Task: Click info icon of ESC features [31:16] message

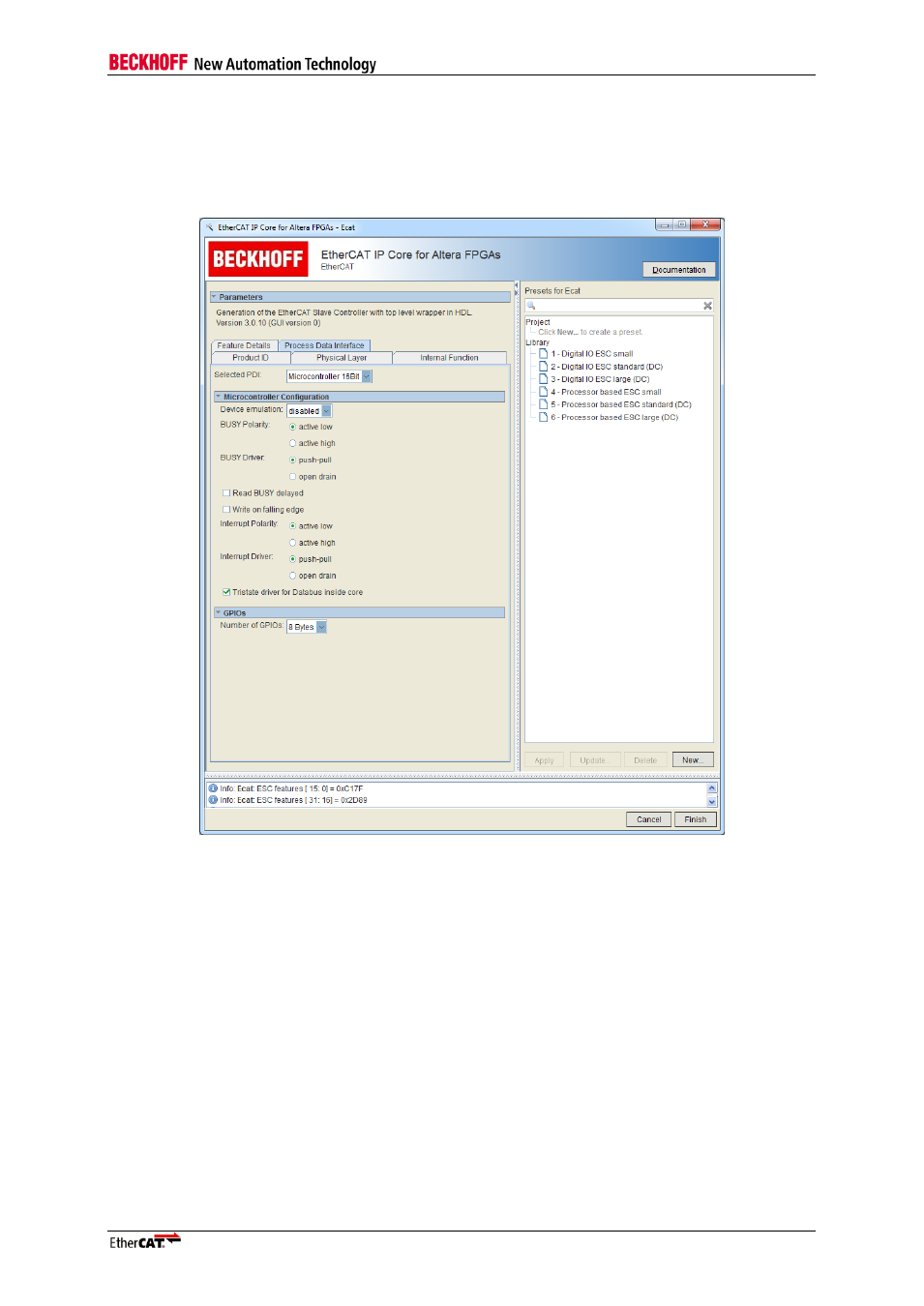Action: pyautogui.click(x=213, y=800)
